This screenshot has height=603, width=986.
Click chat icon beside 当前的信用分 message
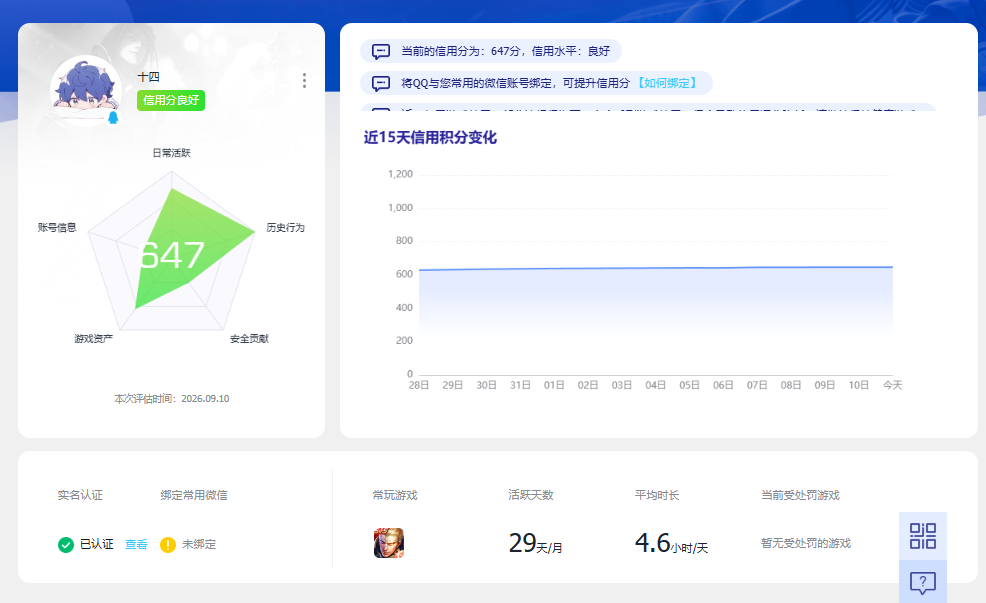pyautogui.click(x=381, y=51)
